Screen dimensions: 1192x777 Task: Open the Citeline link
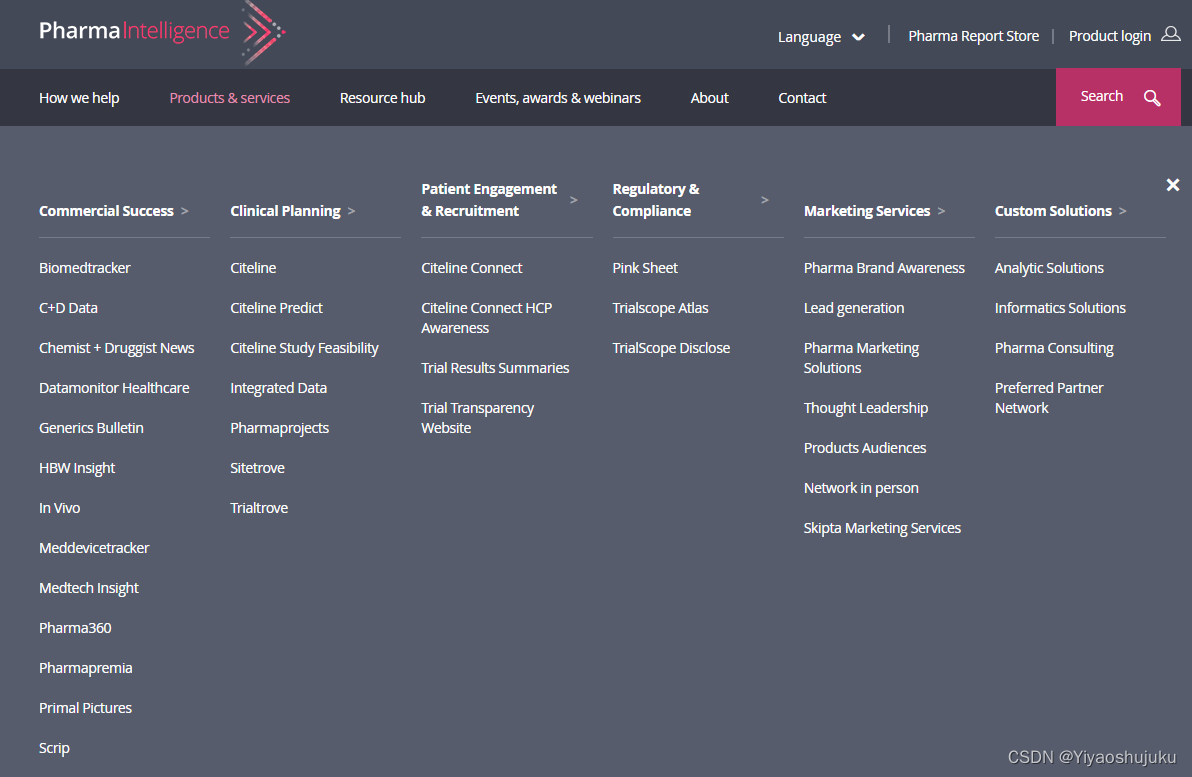pos(253,268)
